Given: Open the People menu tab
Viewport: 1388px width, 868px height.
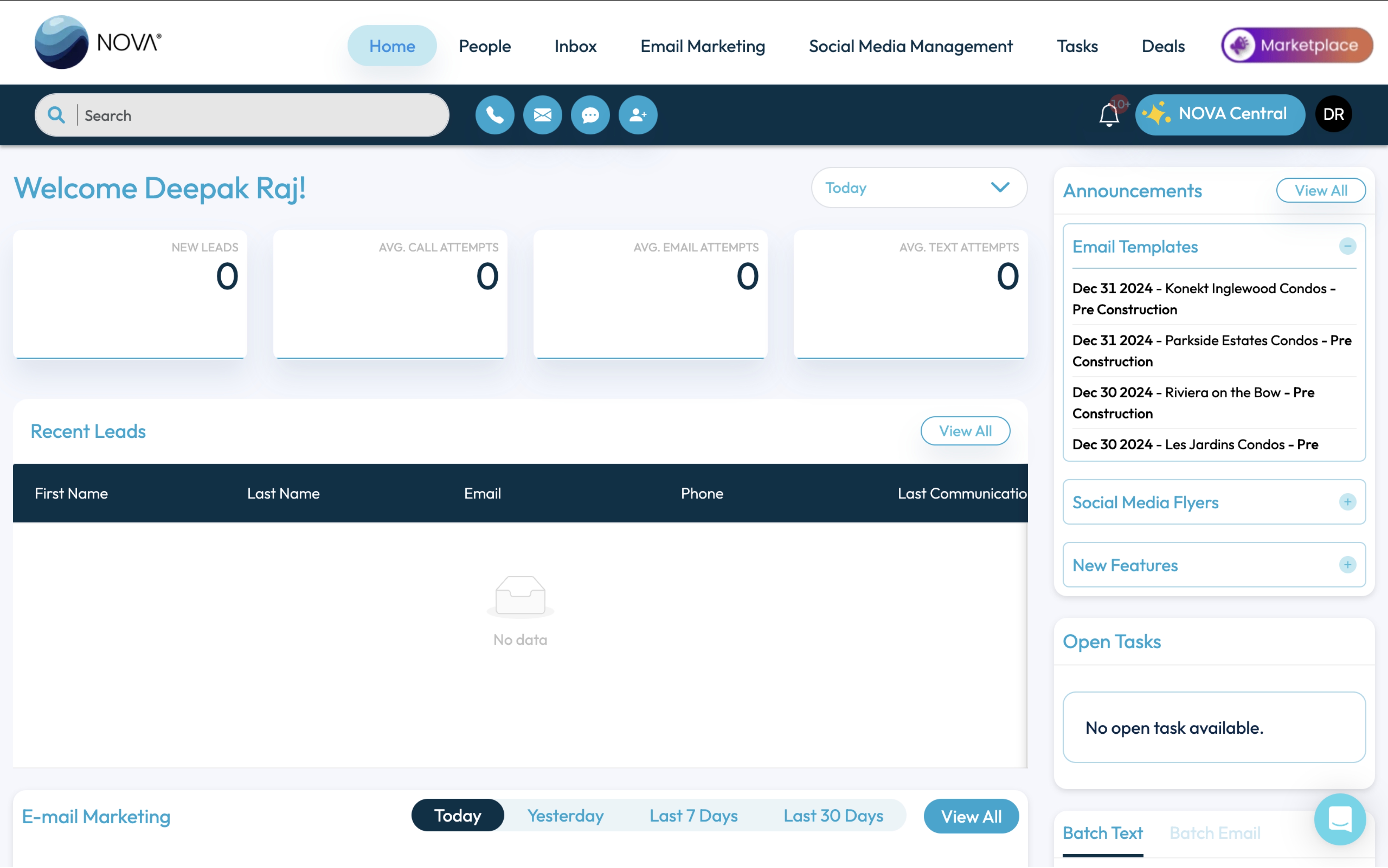Looking at the screenshot, I should coord(485,46).
